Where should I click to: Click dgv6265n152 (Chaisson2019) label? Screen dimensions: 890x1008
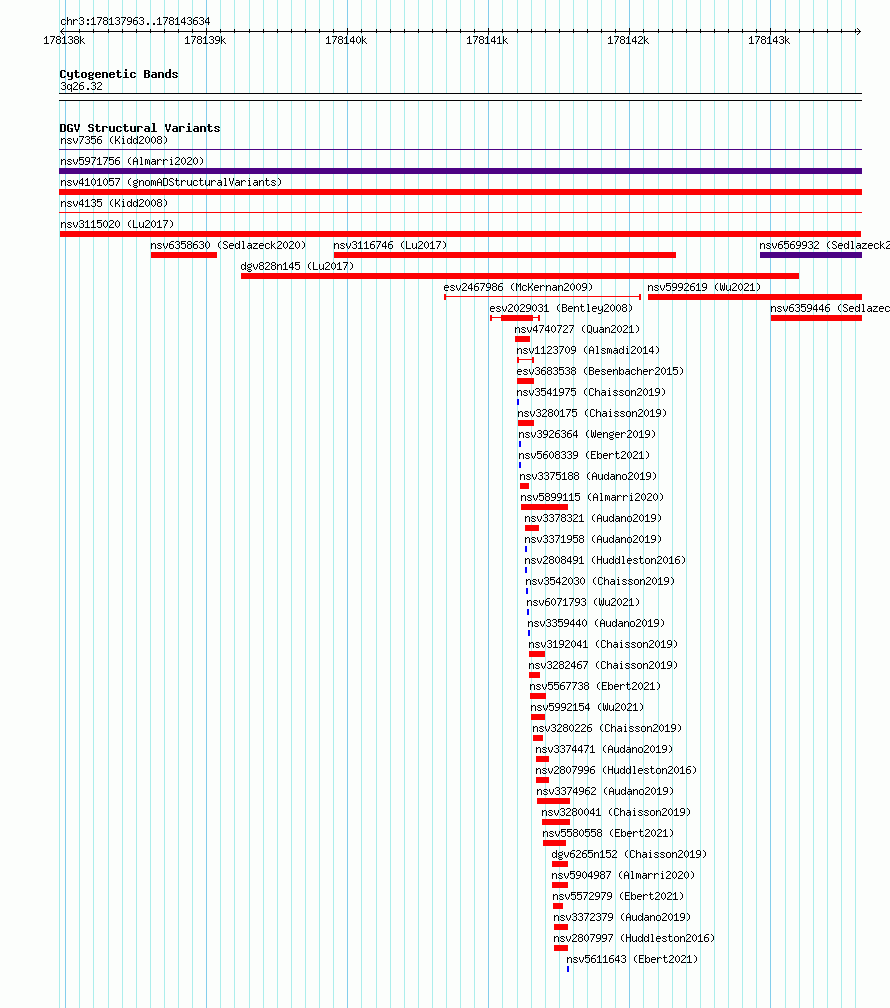(x=629, y=854)
